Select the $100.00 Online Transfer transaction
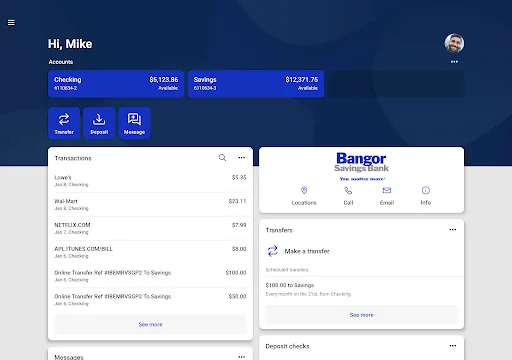This screenshot has height=360, width=512. (150, 276)
